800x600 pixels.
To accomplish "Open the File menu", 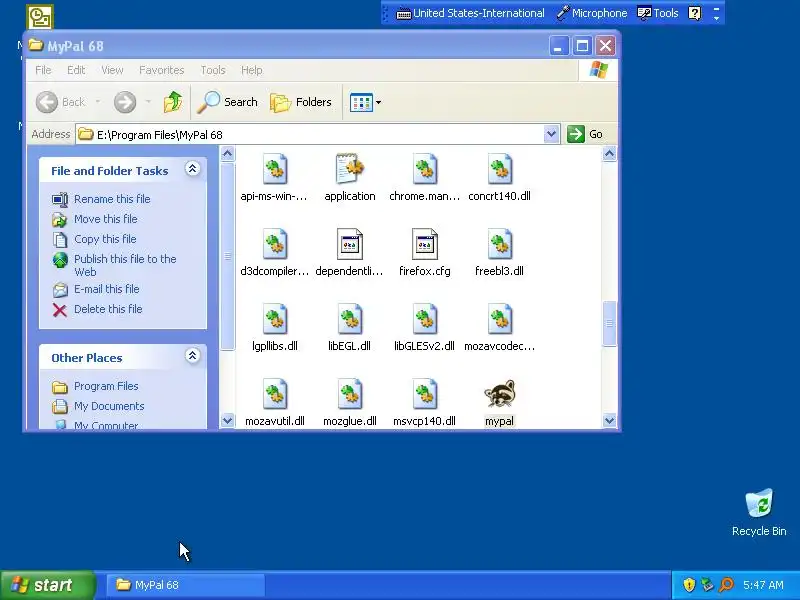I will coord(43,70).
